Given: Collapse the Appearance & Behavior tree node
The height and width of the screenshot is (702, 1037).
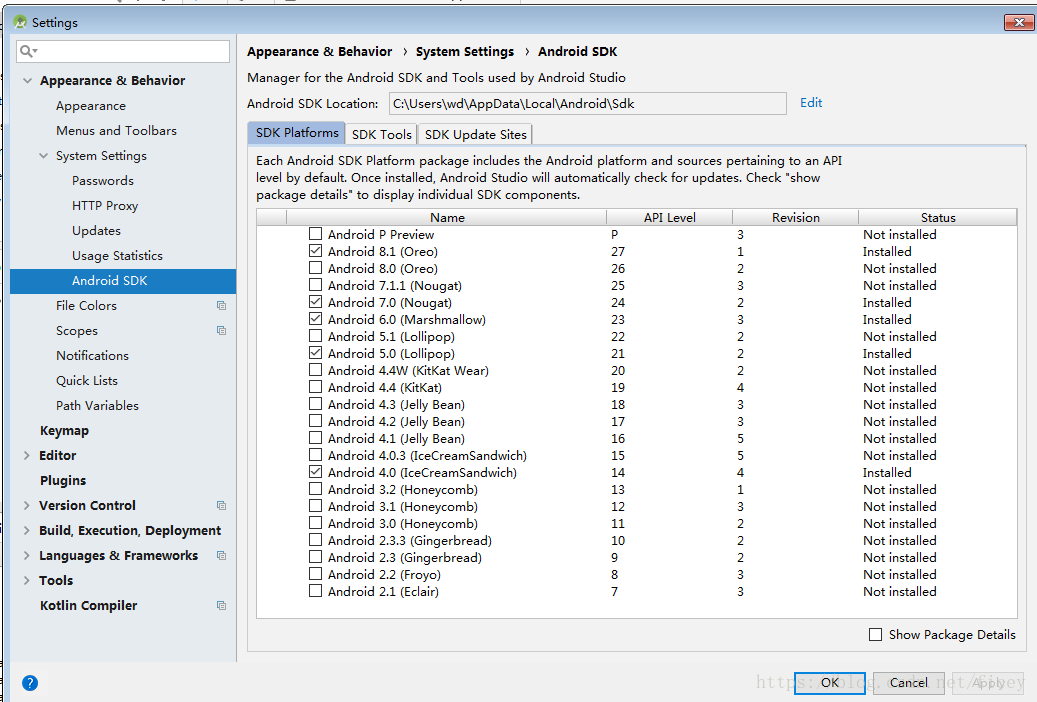Looking at the screenshot, I should pos(27,81).
